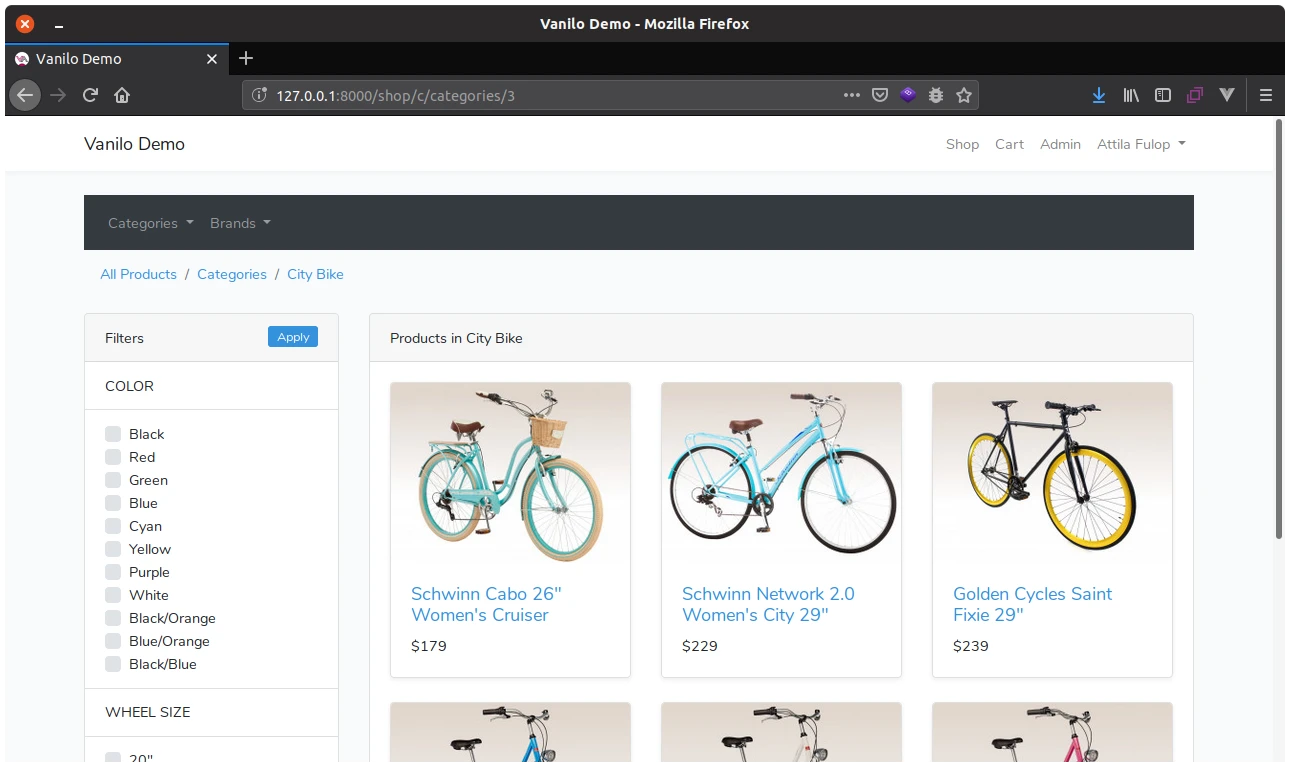Enable the Green color filter

(113, 480)
